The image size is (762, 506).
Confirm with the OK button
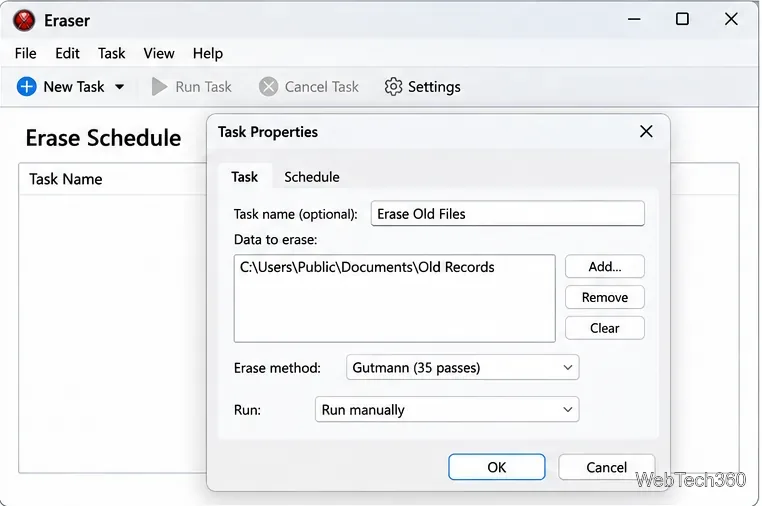point(496,467)
